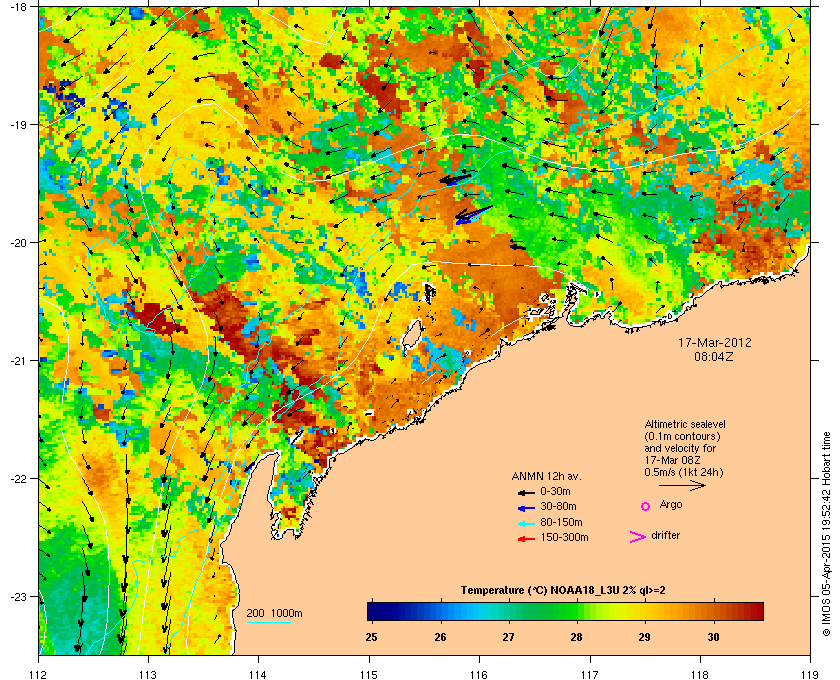This screenshot has width=840, height=680.
Task: Click the magenta drifter chevron symbol
Action: 638,537
